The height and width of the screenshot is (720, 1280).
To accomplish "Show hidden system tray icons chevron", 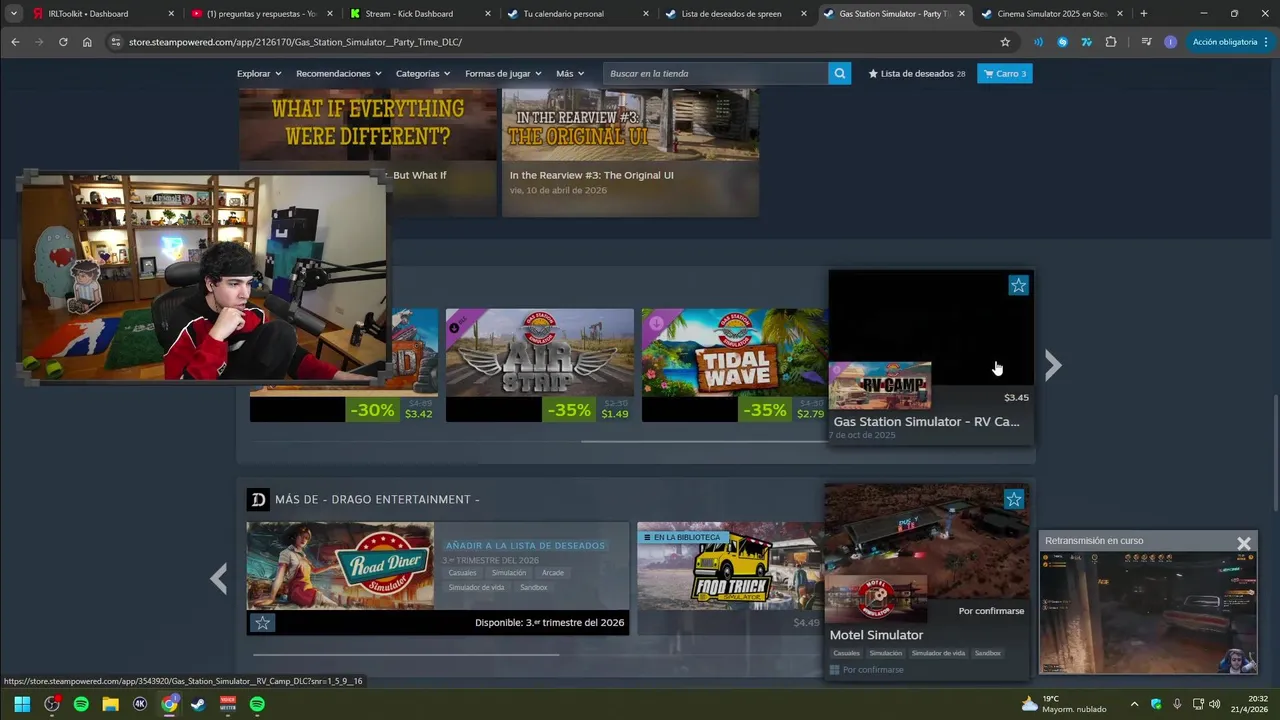I will click(1134, 704).
